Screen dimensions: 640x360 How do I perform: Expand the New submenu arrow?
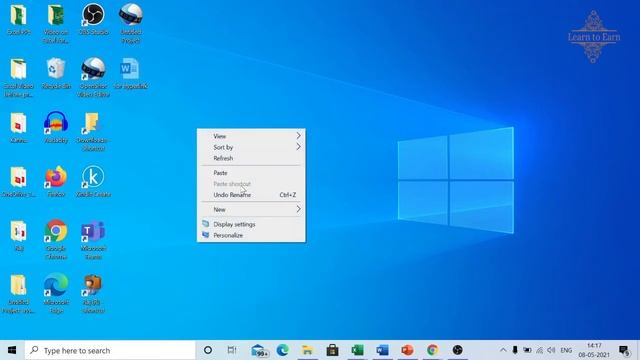pyautogui.click(x=298, y=209)
